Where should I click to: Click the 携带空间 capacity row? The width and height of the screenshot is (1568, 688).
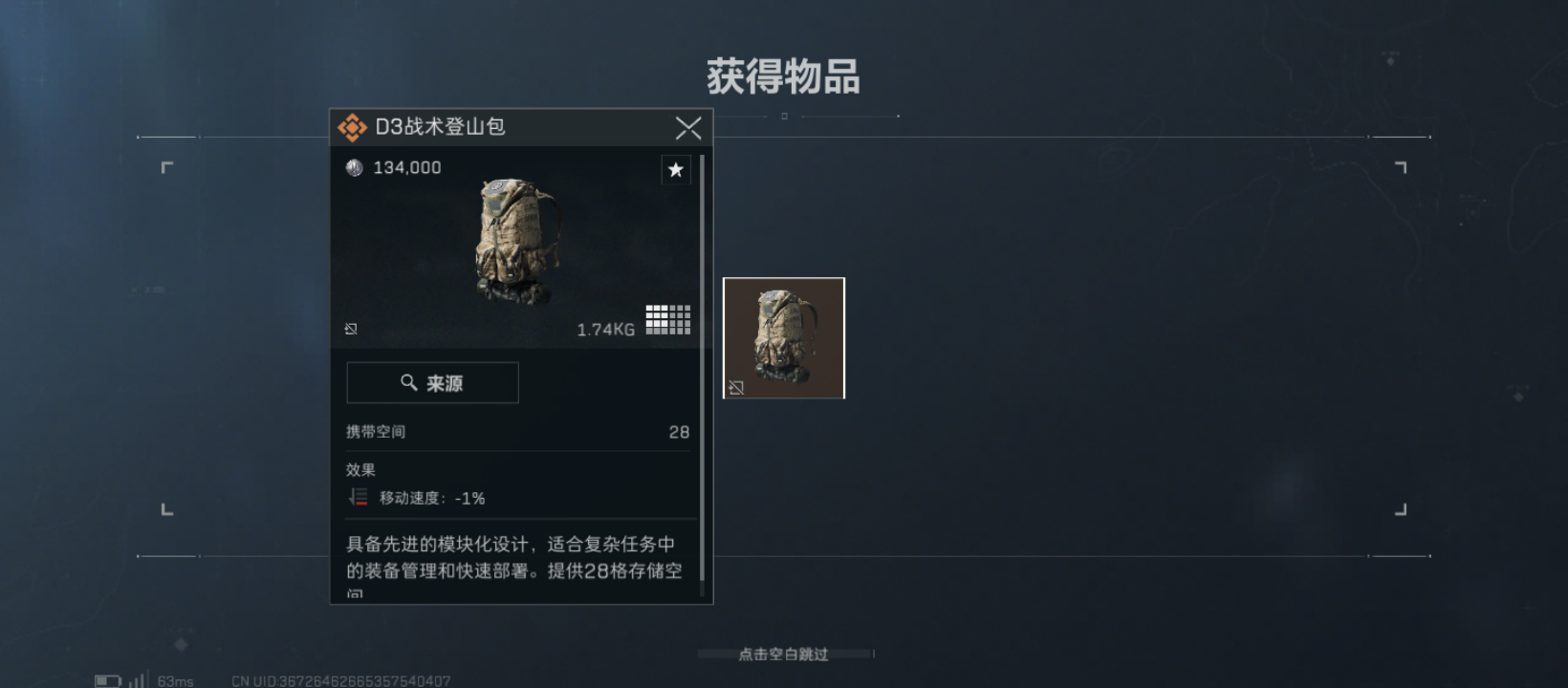pos(517,432)
